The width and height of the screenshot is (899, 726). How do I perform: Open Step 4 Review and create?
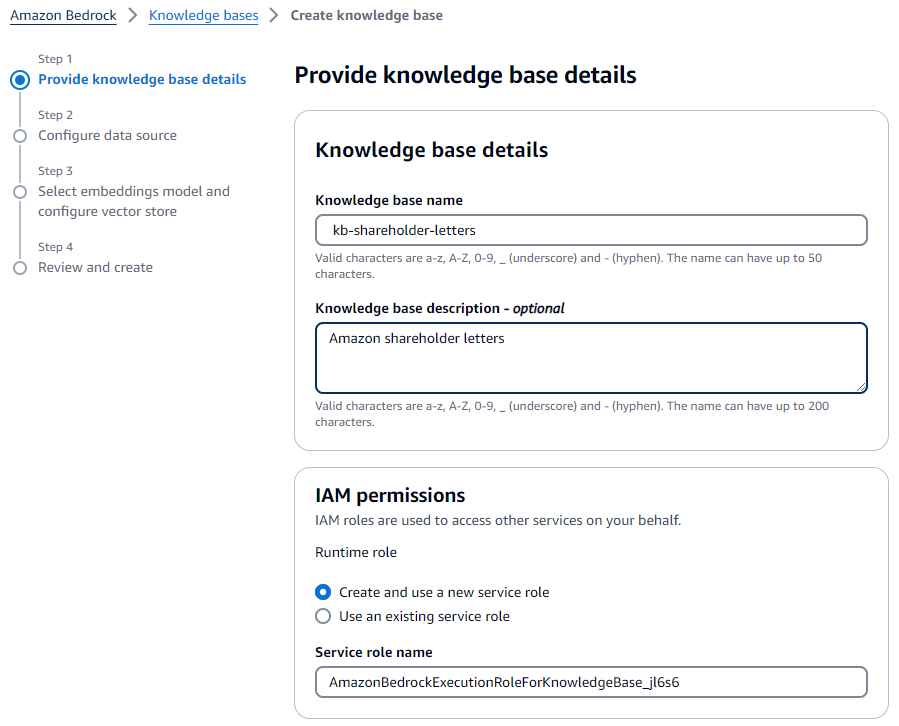95,267
